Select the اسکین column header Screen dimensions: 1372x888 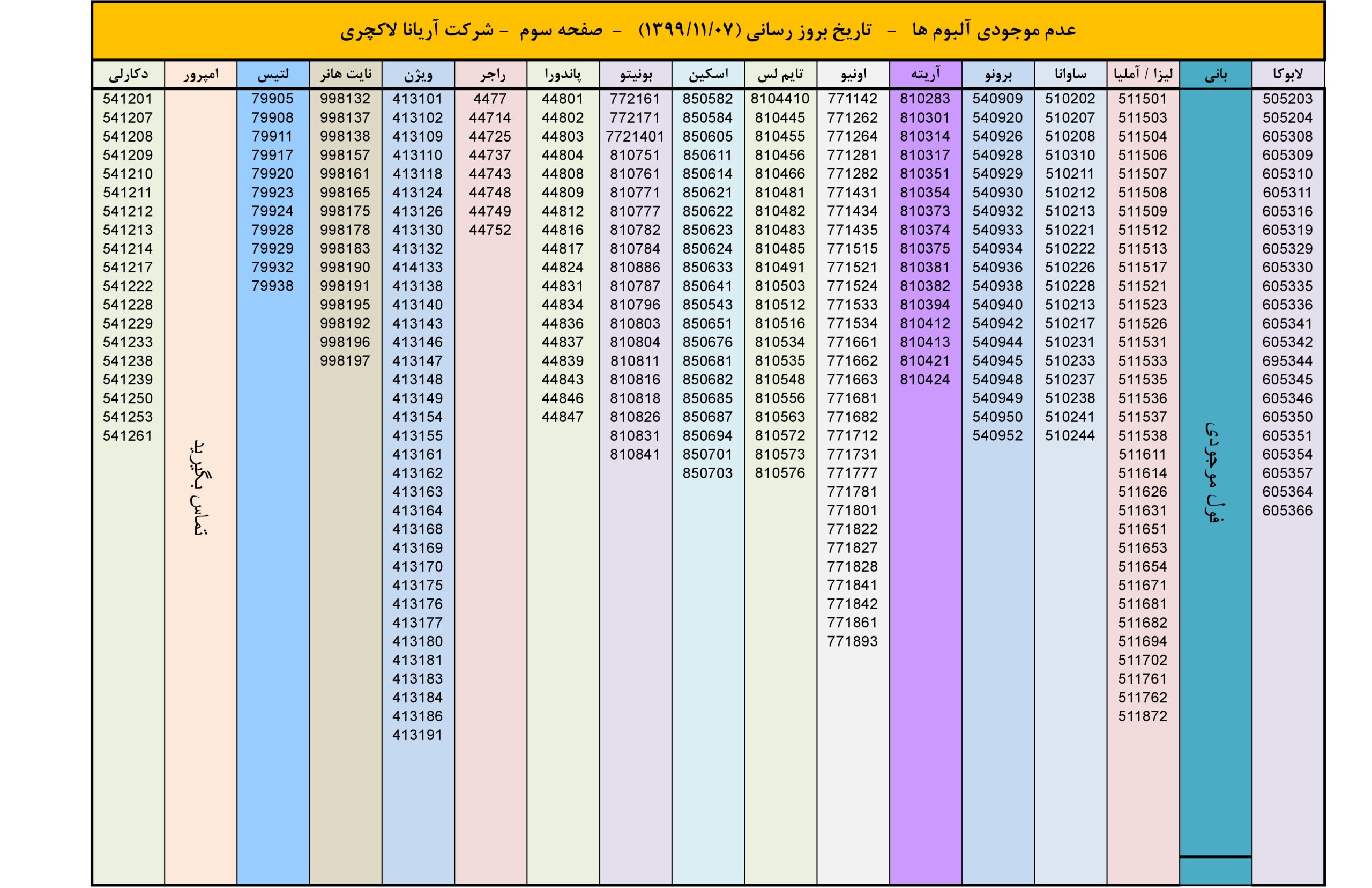click(x=707, y=75)
